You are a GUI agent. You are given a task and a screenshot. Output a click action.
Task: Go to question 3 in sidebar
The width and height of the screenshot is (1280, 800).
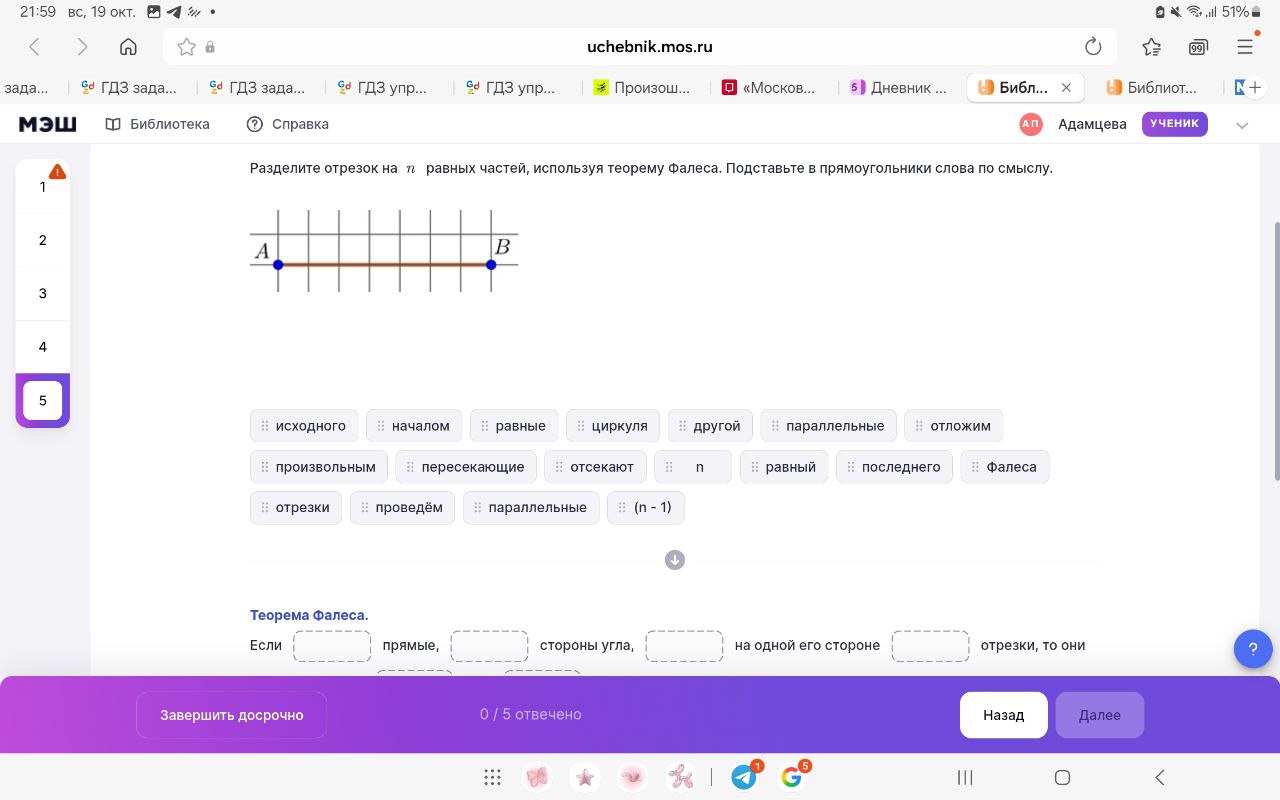point(42,293)
